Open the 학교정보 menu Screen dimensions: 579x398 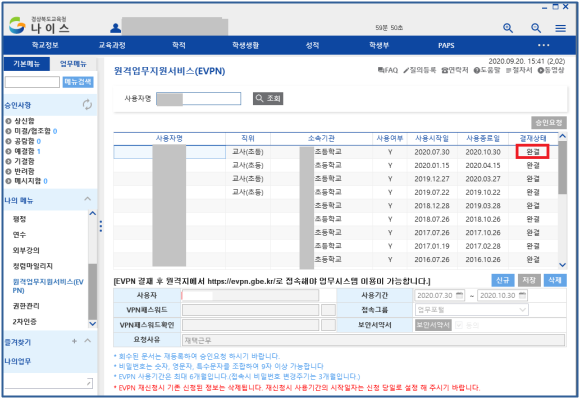click(45, 45)
